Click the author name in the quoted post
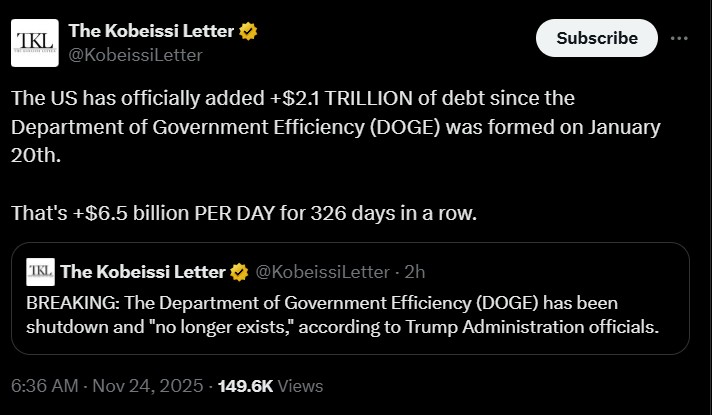Screen dimensions: 712x415 click(x=144, y=271)
